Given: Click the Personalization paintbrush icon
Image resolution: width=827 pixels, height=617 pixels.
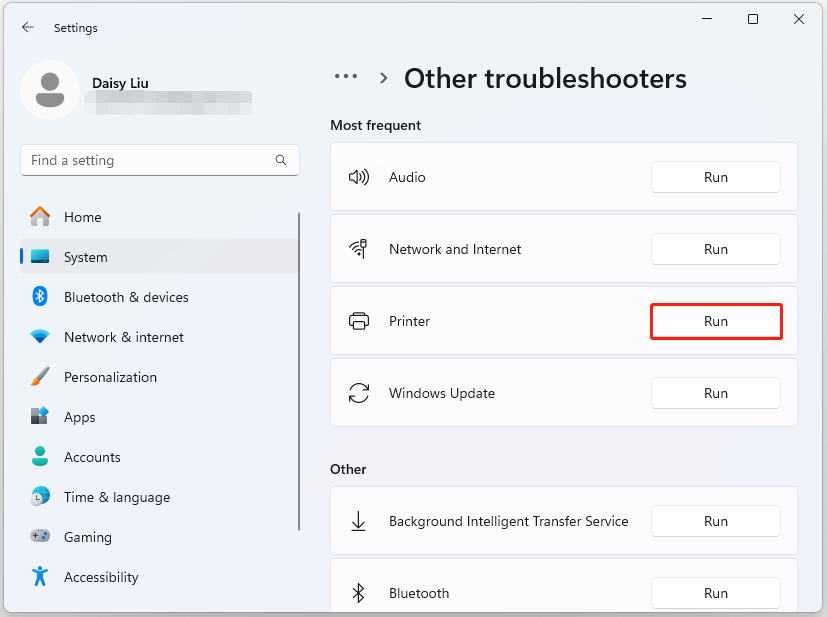Looking at the screenshot, I should click(x=40, y=377).
